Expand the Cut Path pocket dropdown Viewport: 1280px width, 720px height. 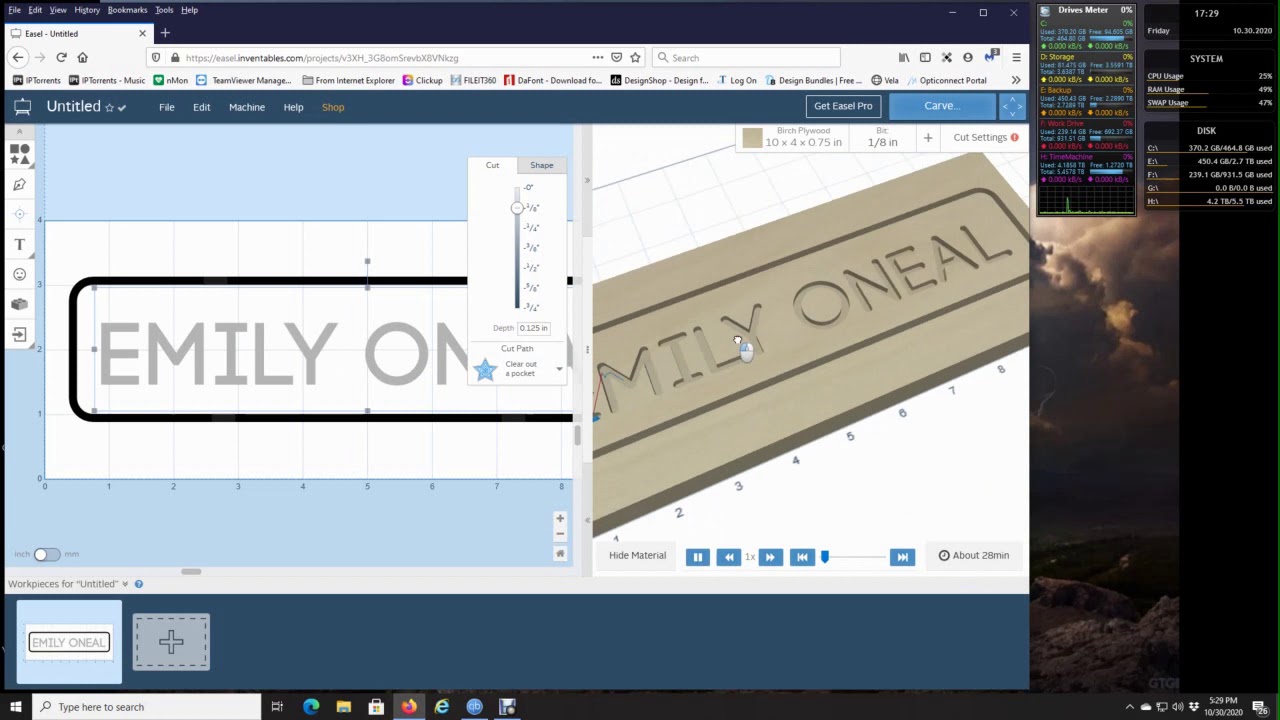[x=559, y=369]
